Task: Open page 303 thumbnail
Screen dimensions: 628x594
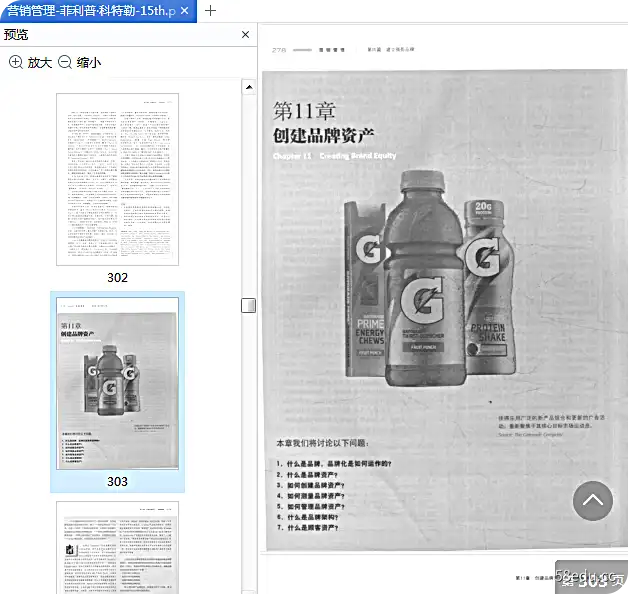Action: [117, 383]
